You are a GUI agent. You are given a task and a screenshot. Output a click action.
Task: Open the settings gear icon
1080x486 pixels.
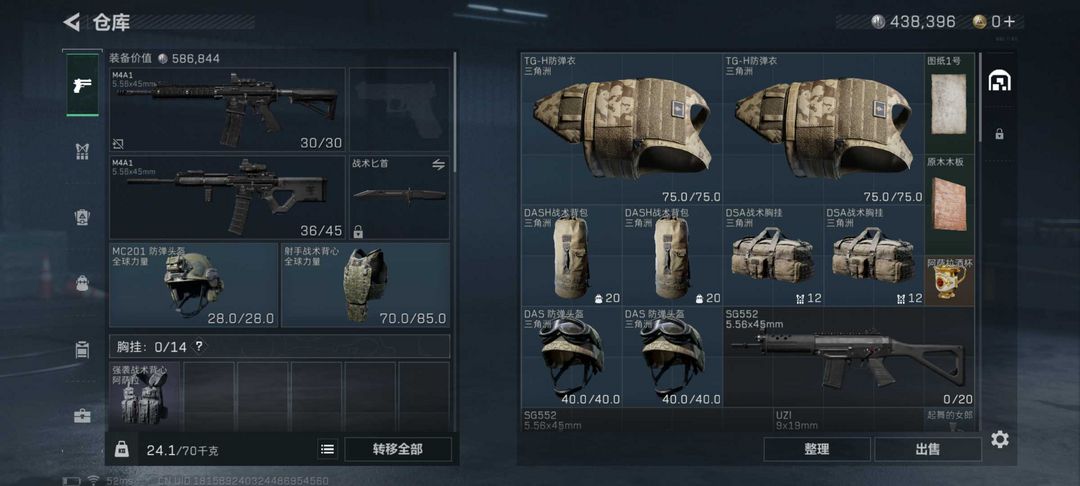coord(999,439)
